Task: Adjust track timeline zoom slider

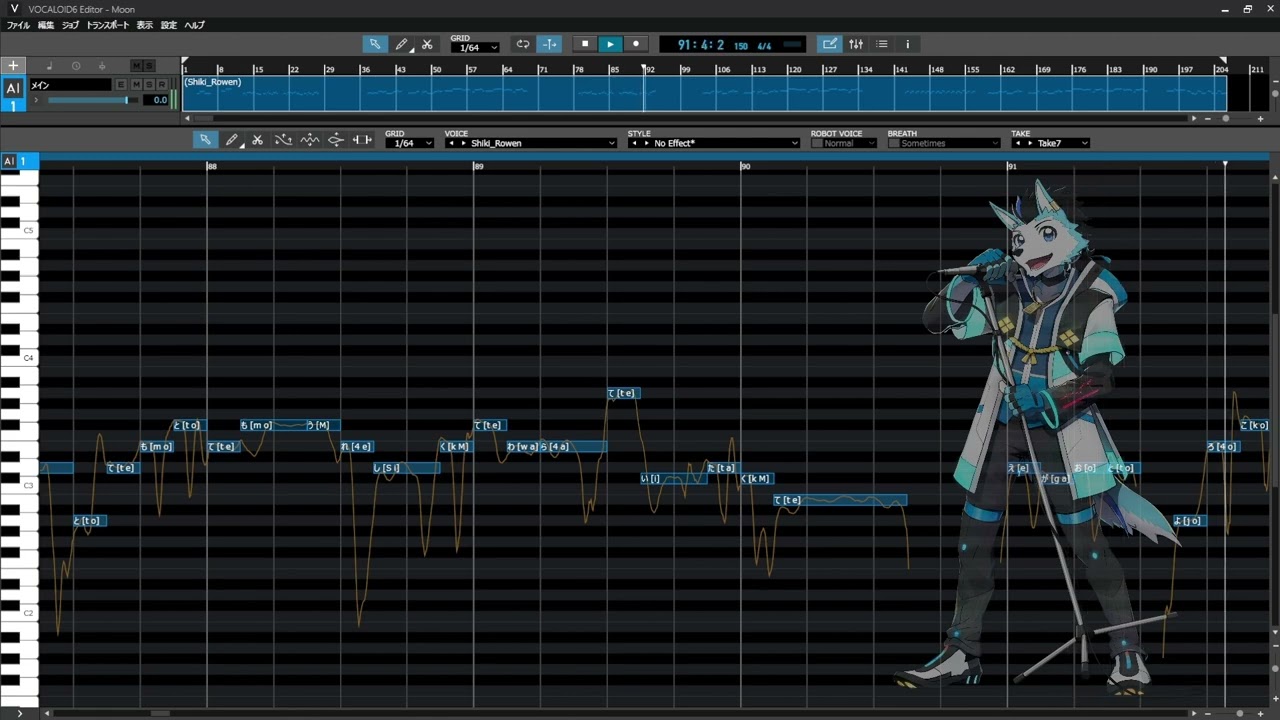Action: point(1227,118)
